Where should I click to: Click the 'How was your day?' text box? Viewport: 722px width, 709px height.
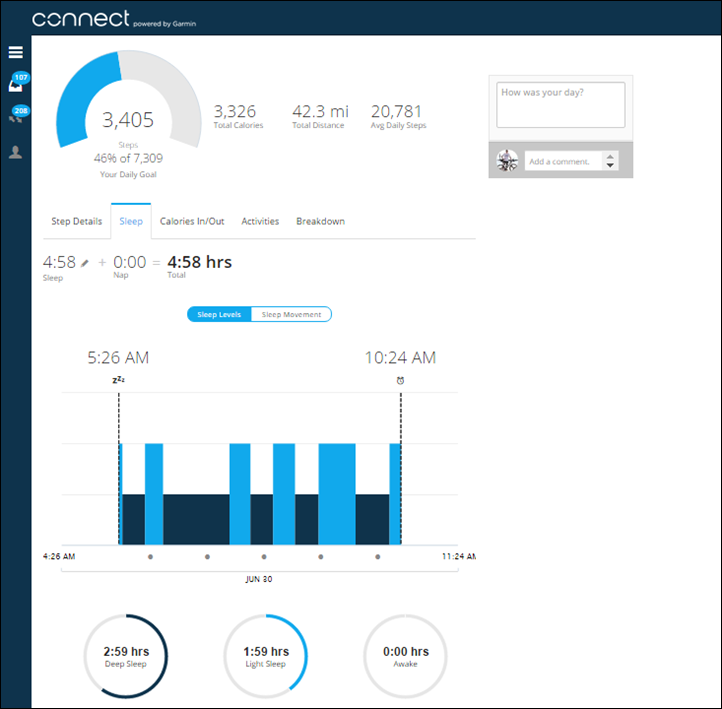point(561,105)
